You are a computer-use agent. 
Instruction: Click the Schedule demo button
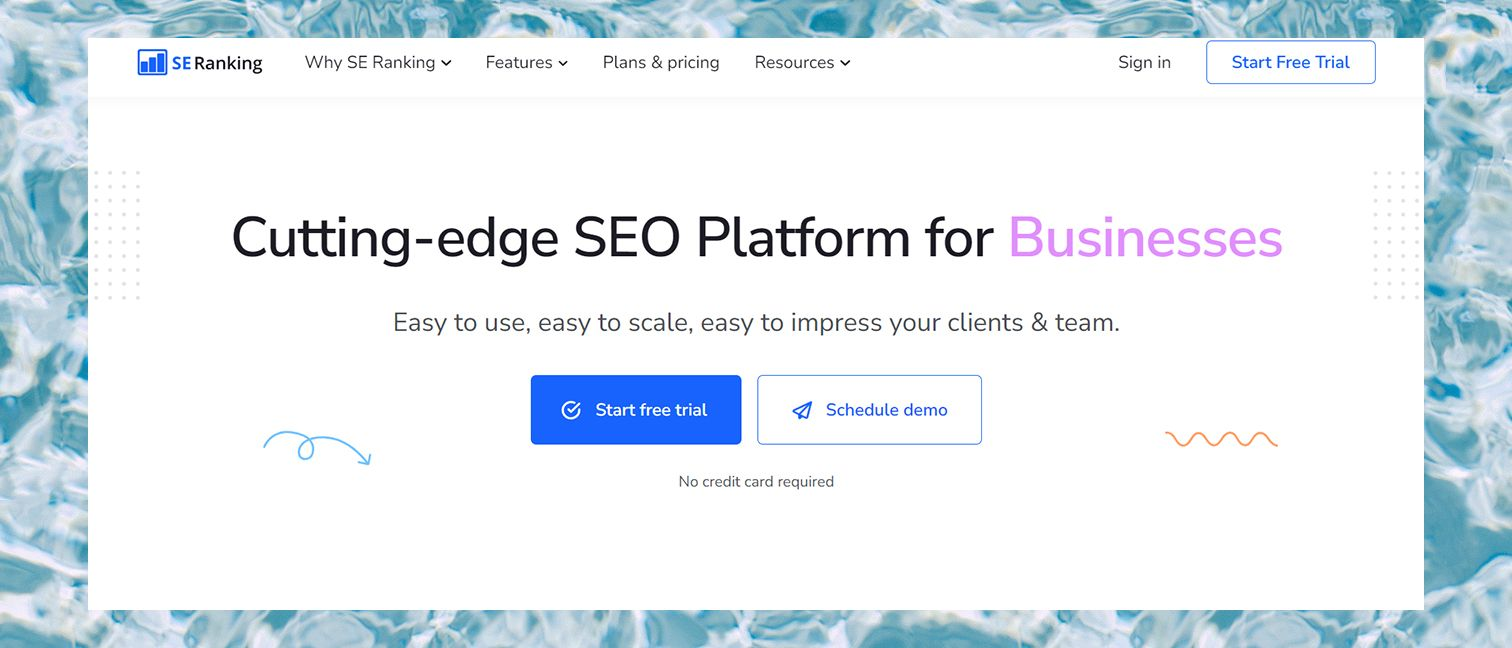coord(869,410)
